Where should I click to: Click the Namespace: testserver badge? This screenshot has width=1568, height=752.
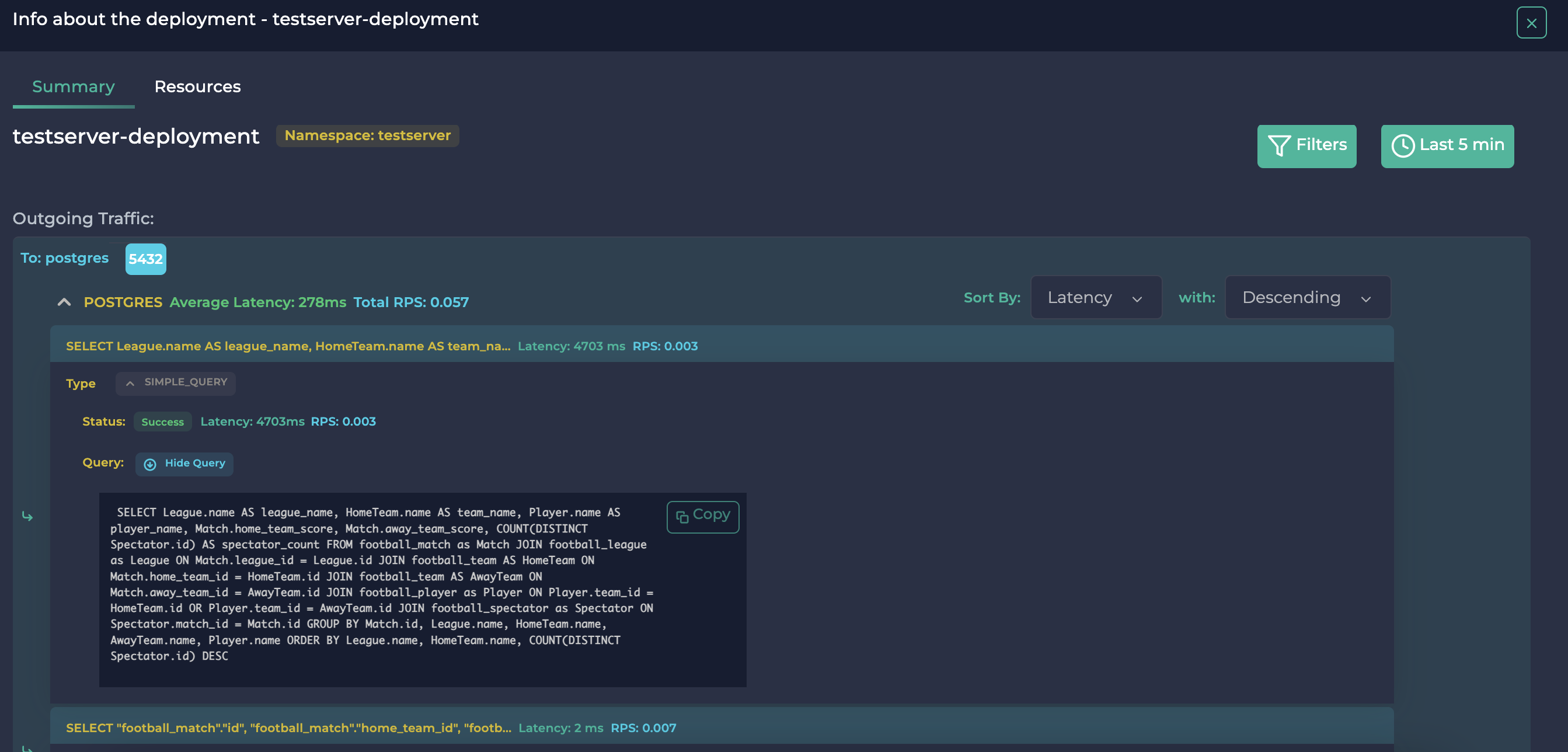[367, 136]
